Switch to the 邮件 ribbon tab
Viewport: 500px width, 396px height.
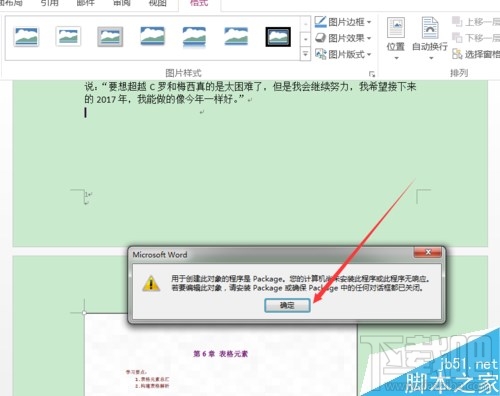(x=86, y=3)
